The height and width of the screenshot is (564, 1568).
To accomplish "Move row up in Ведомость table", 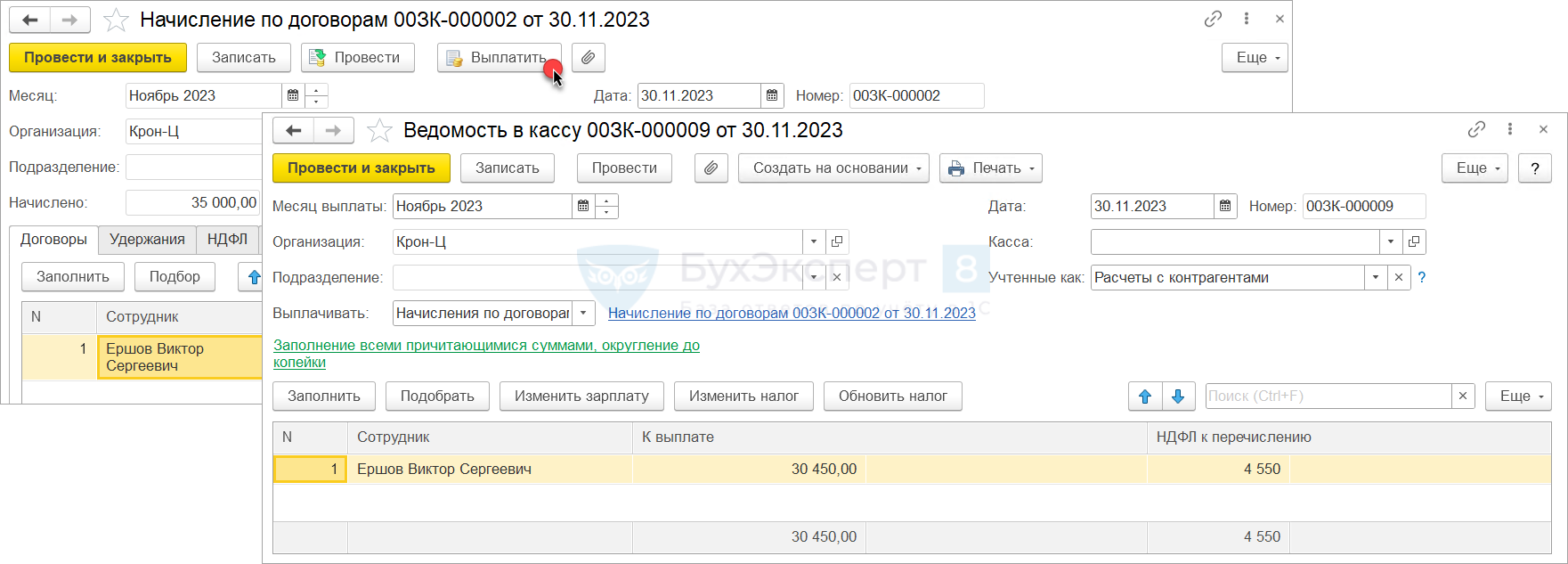I will click(x=1145, y=396).
